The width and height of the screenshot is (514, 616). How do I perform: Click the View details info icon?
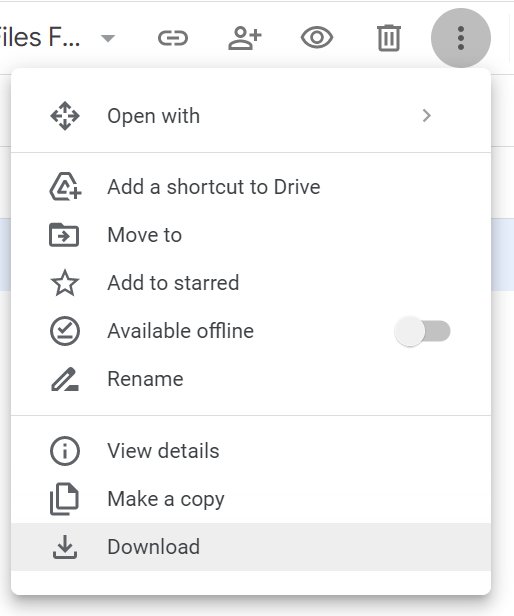pyautogui.click(x=65, y=451)
